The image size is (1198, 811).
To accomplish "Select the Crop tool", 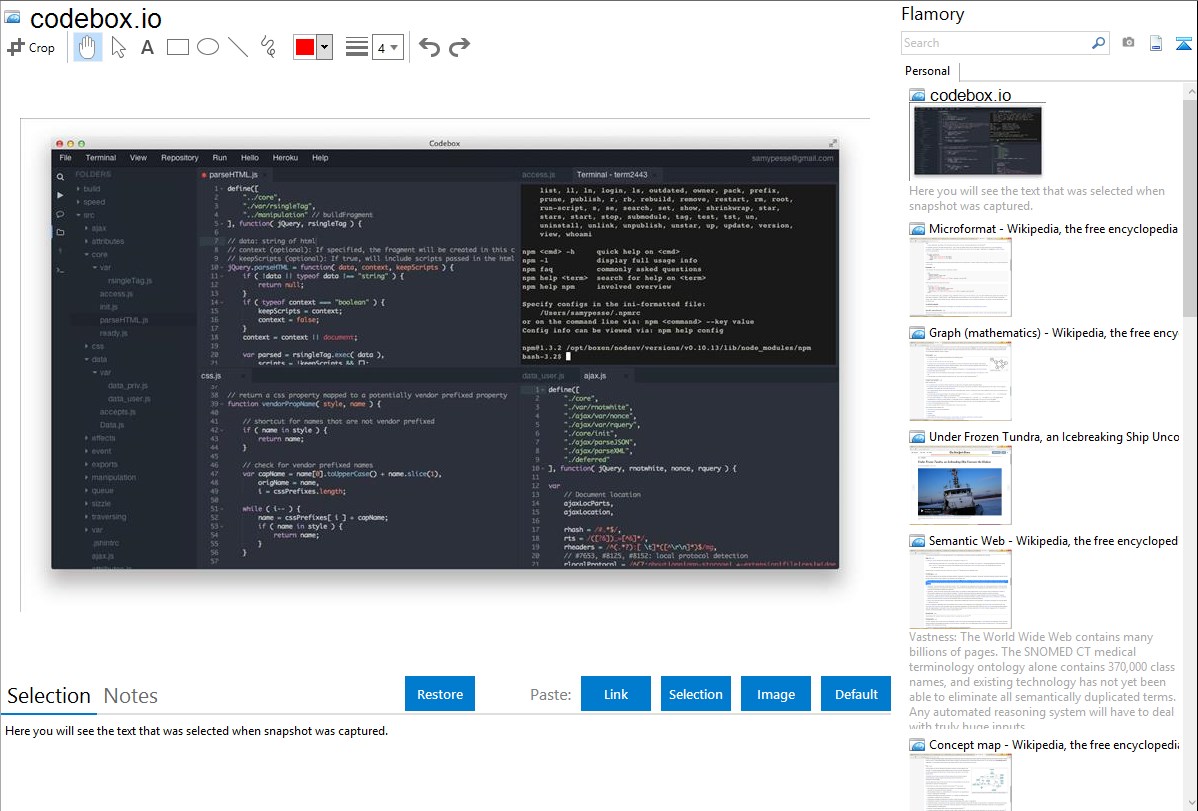I will pyautogui.click(x=31, y=47).
